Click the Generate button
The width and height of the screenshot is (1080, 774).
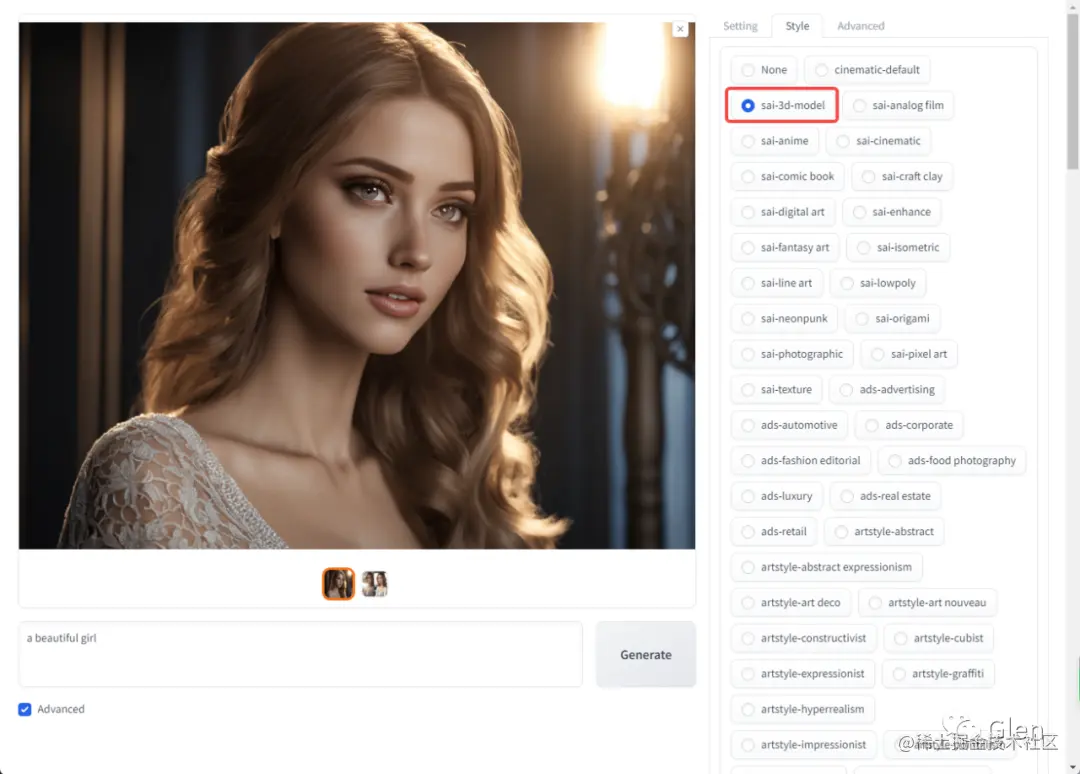(645, 655)
